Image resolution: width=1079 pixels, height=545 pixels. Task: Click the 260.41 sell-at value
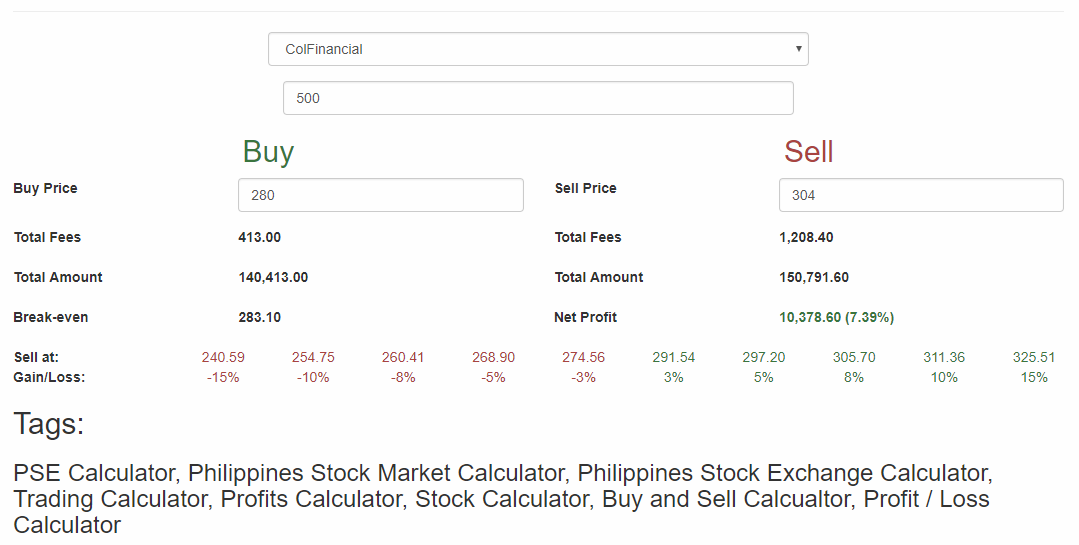[403, 357]
